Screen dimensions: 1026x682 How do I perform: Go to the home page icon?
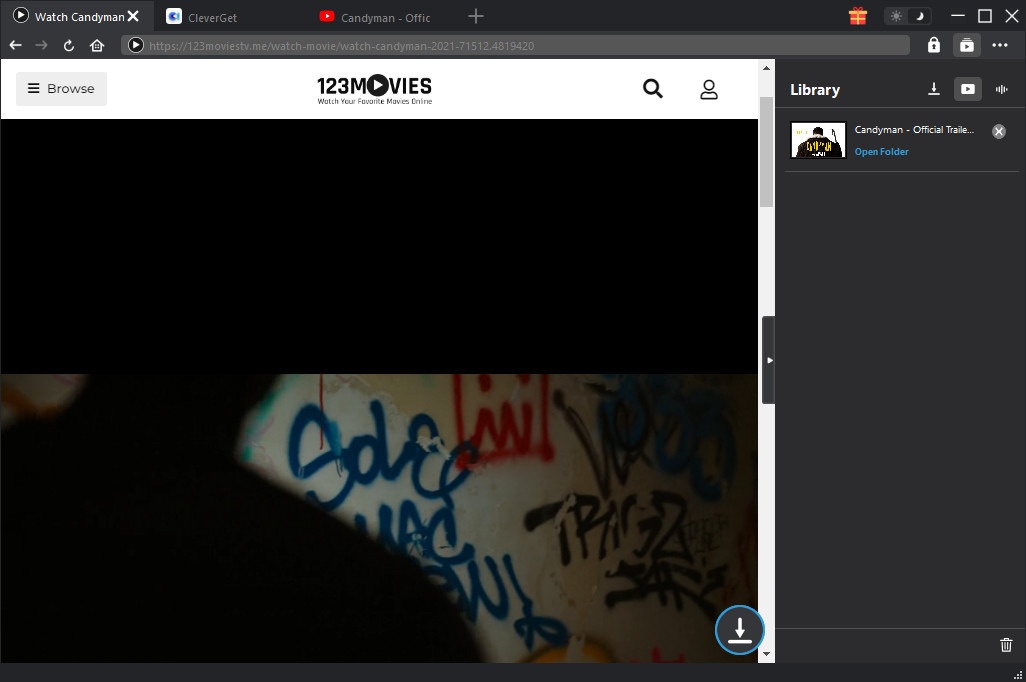pos(97,45)
